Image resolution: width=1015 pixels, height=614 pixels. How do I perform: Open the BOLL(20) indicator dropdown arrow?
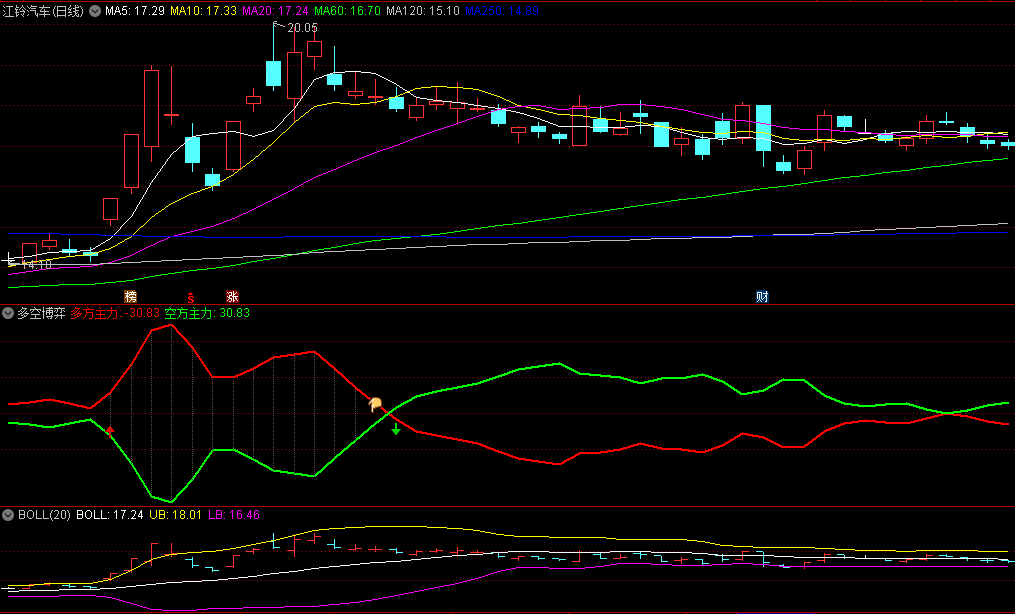8,515
